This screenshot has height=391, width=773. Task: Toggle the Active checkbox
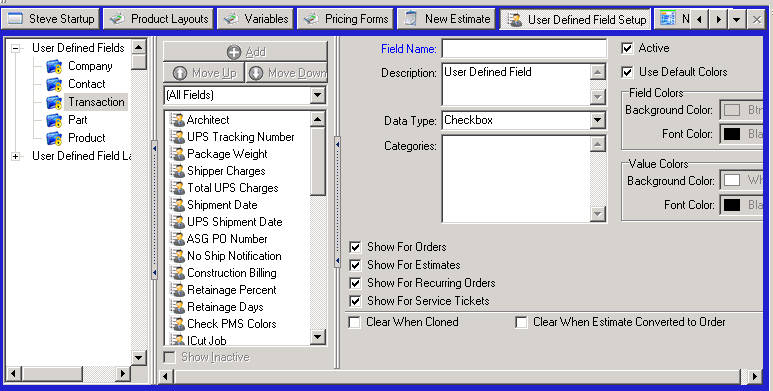tap(627, 48)
